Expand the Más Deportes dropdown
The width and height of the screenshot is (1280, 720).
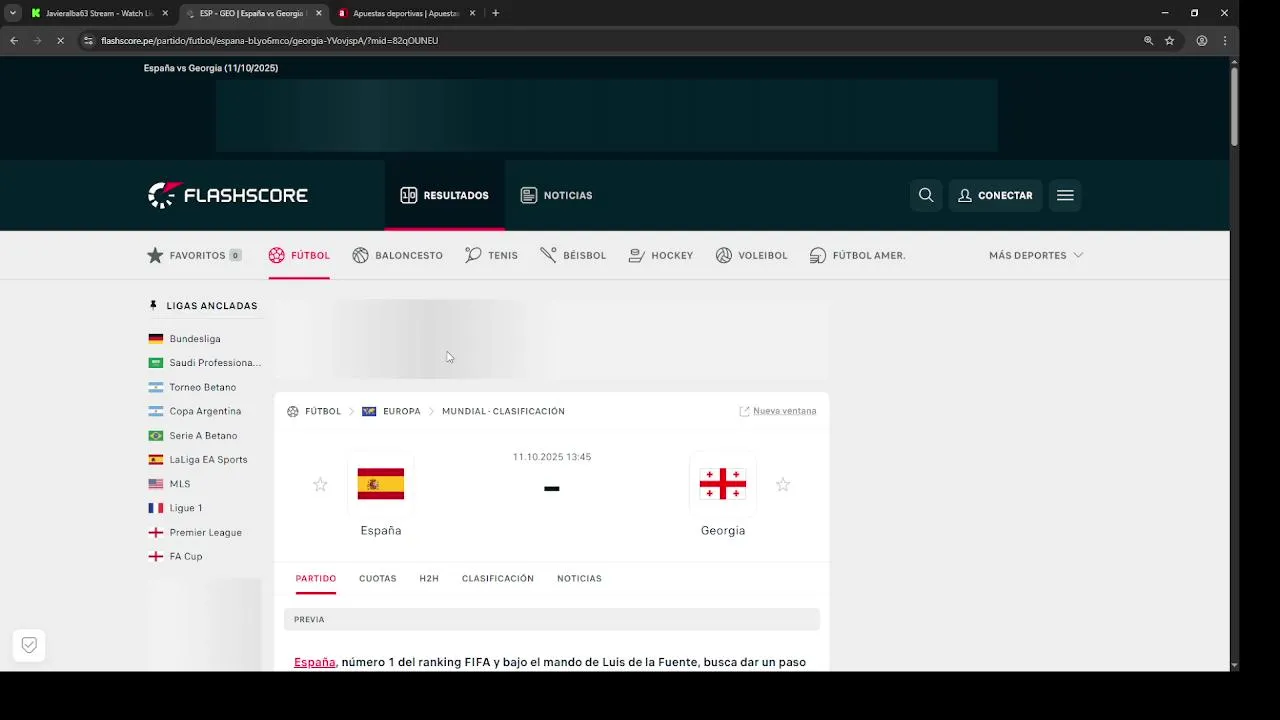tap(1036, 255)
